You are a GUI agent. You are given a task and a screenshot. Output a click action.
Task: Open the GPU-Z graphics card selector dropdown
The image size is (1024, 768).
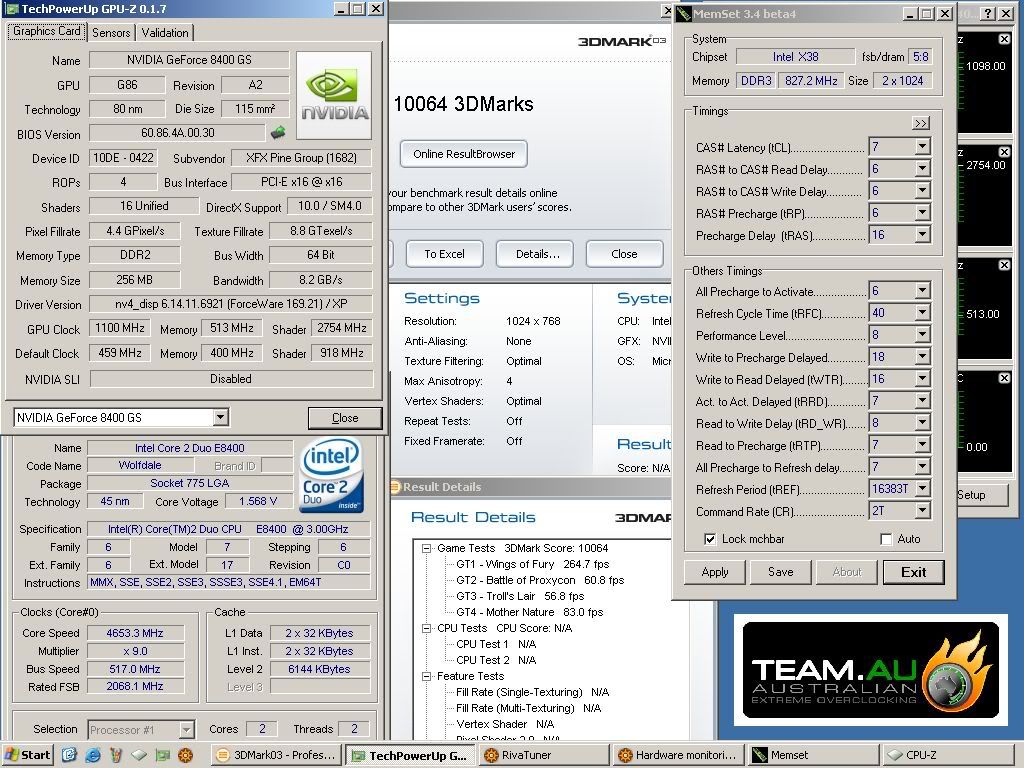(x=221, y=417)
